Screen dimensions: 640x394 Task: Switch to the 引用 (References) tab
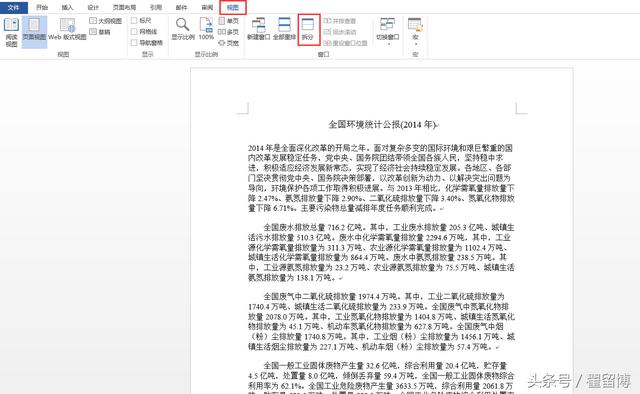click(x=156, y=7)
